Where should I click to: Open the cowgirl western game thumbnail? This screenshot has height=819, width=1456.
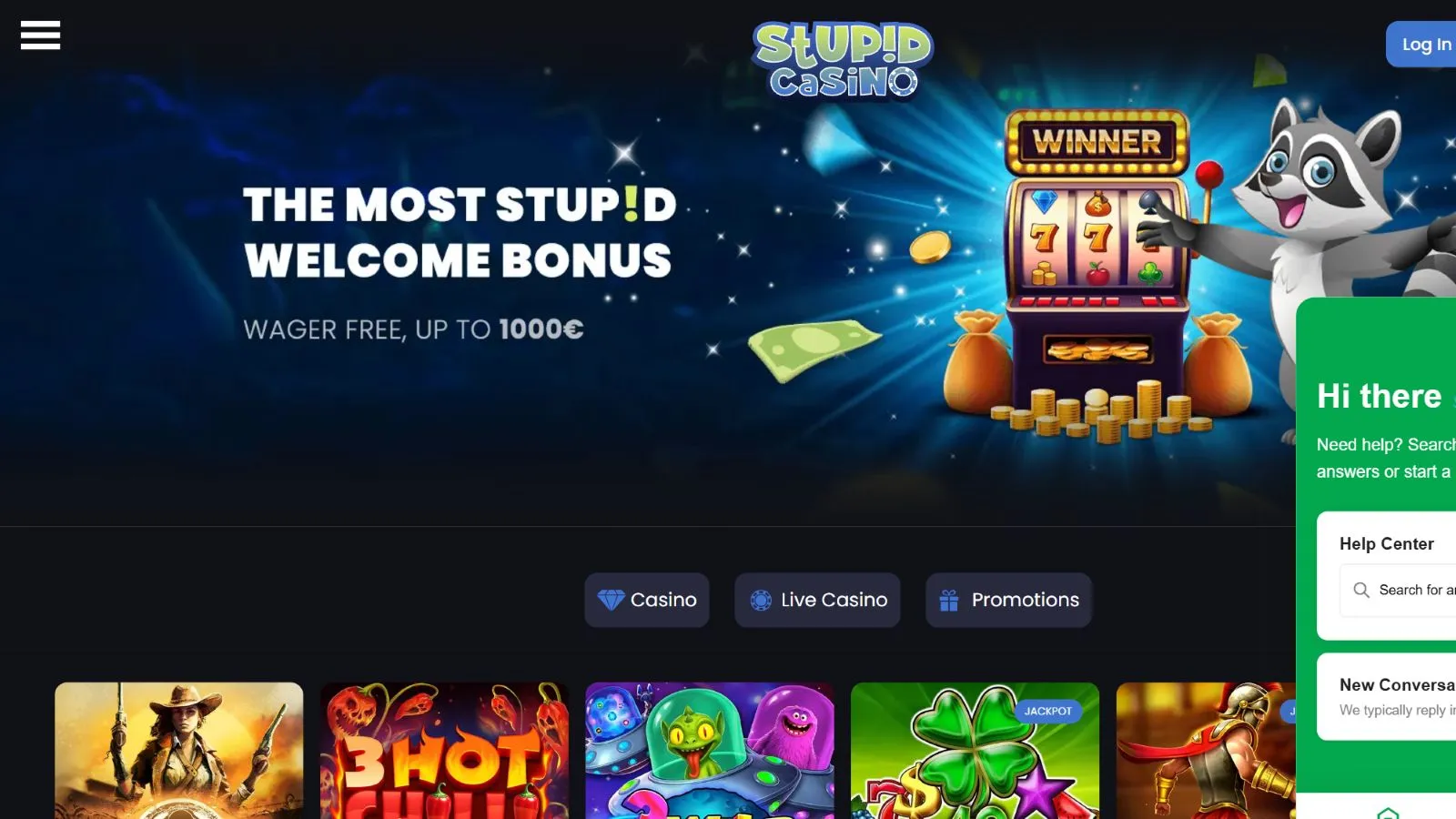tap(179, 751)
